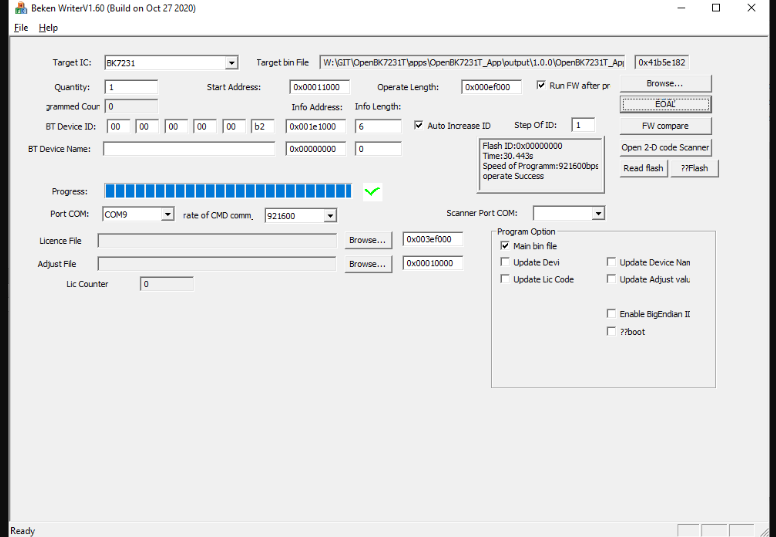
Task: Click the Start Address input field
Action: (318, 87)
